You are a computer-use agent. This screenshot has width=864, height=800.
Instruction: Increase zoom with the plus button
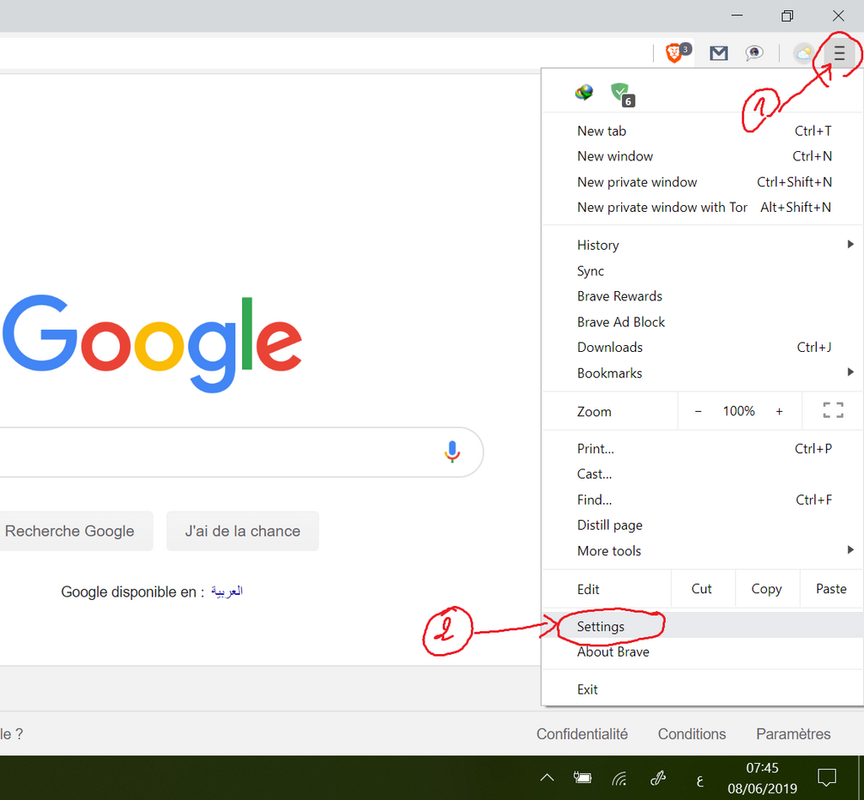(779, 411)
